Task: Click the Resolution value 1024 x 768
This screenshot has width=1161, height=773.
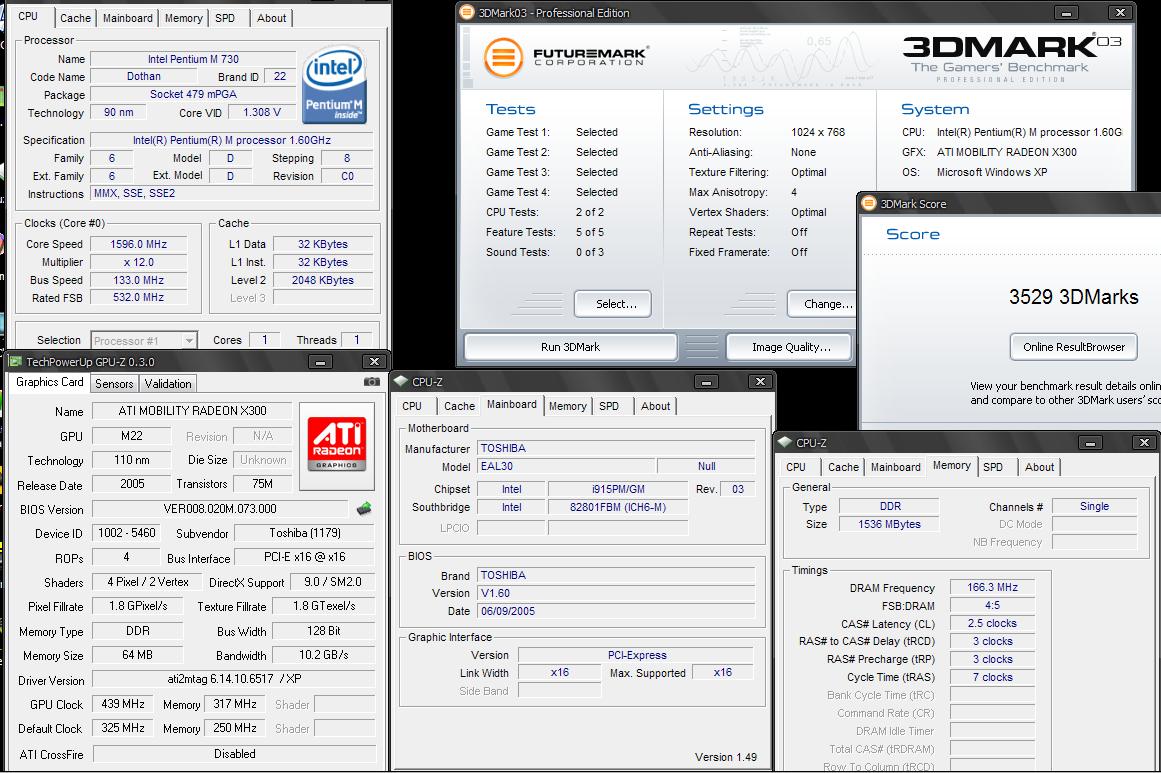Action: coord(817,132)
